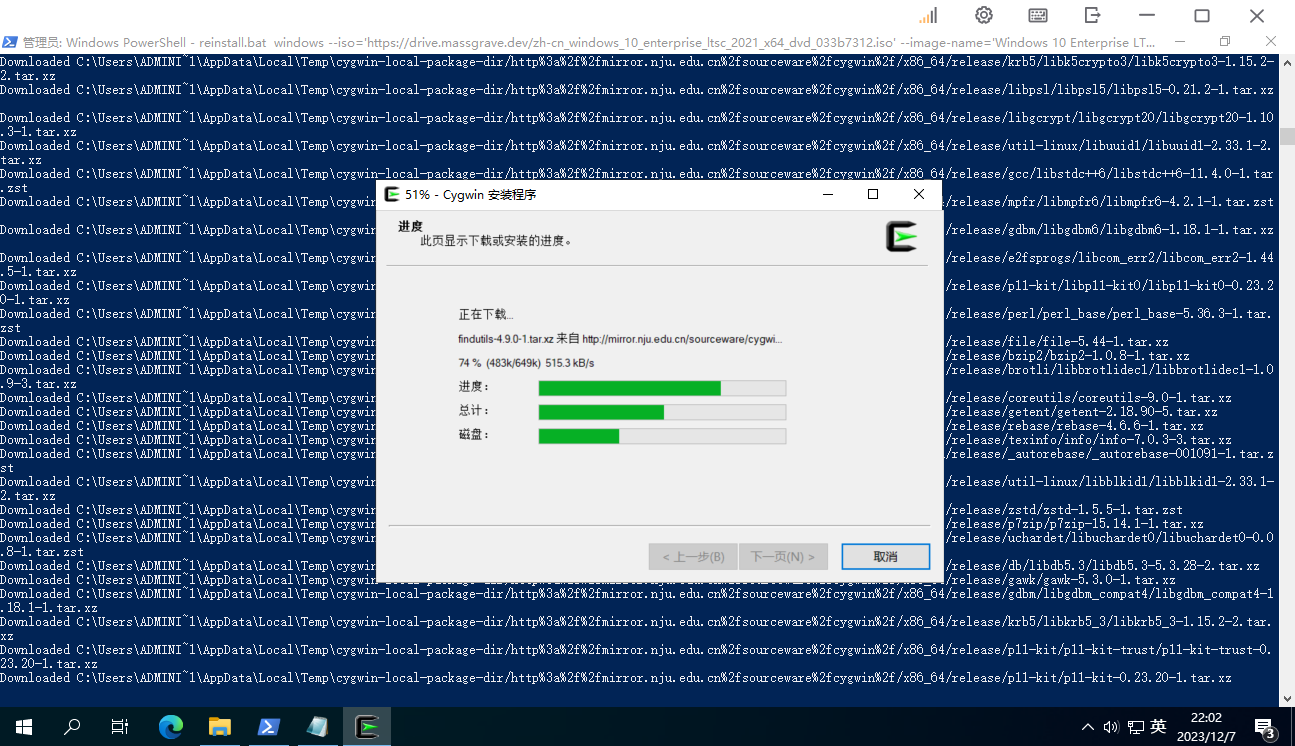1295x746 pixels.
Task: Click the taskbar search magnifier
Action: tap(72, 727)
